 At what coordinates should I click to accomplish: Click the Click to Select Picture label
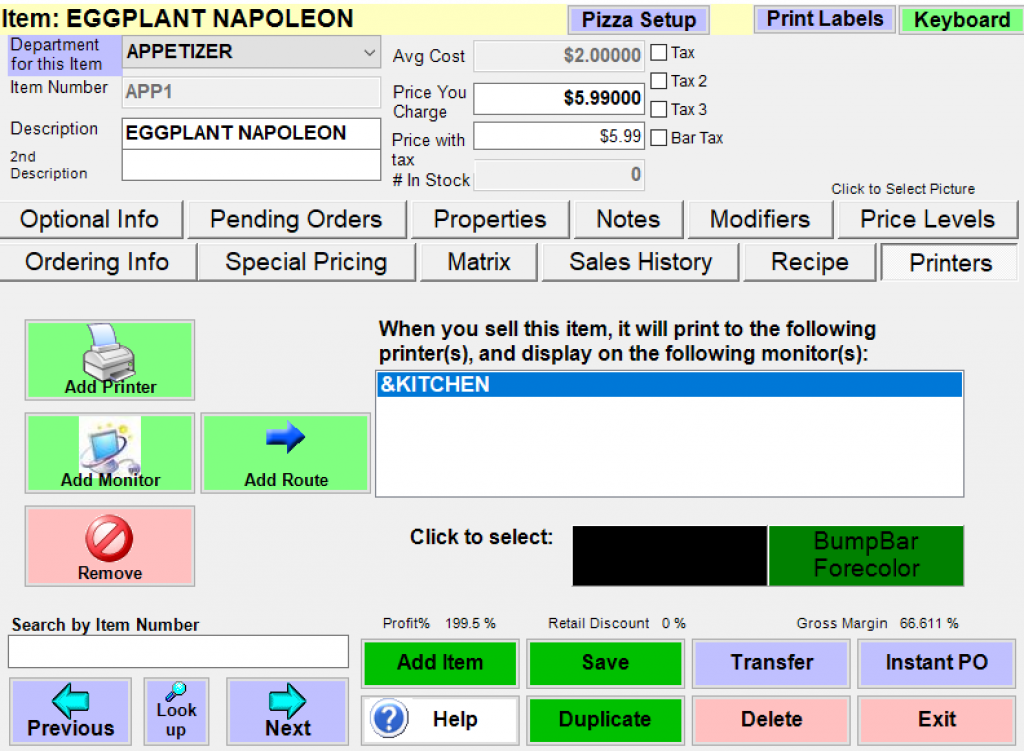pos(903,189)
